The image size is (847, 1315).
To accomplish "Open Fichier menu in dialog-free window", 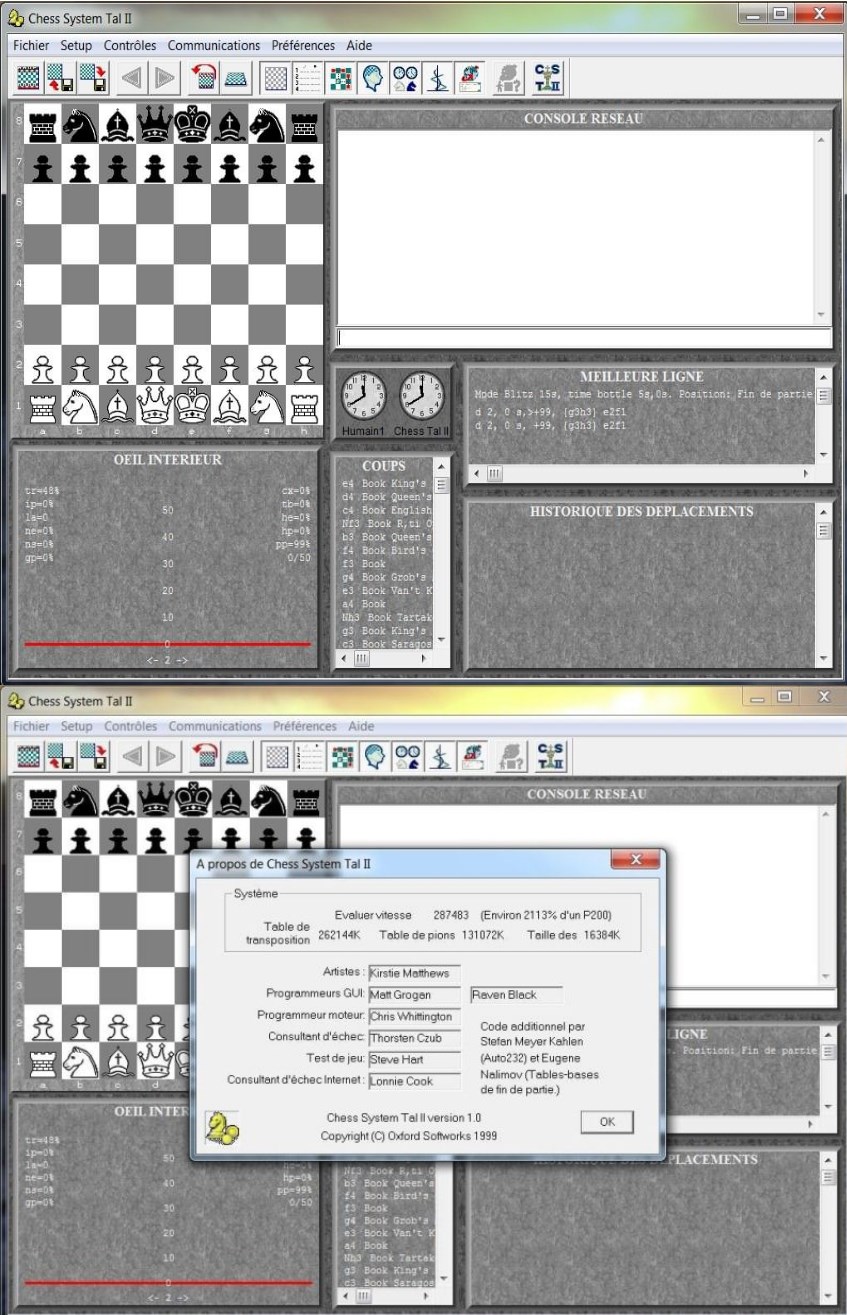I will 32,45.
